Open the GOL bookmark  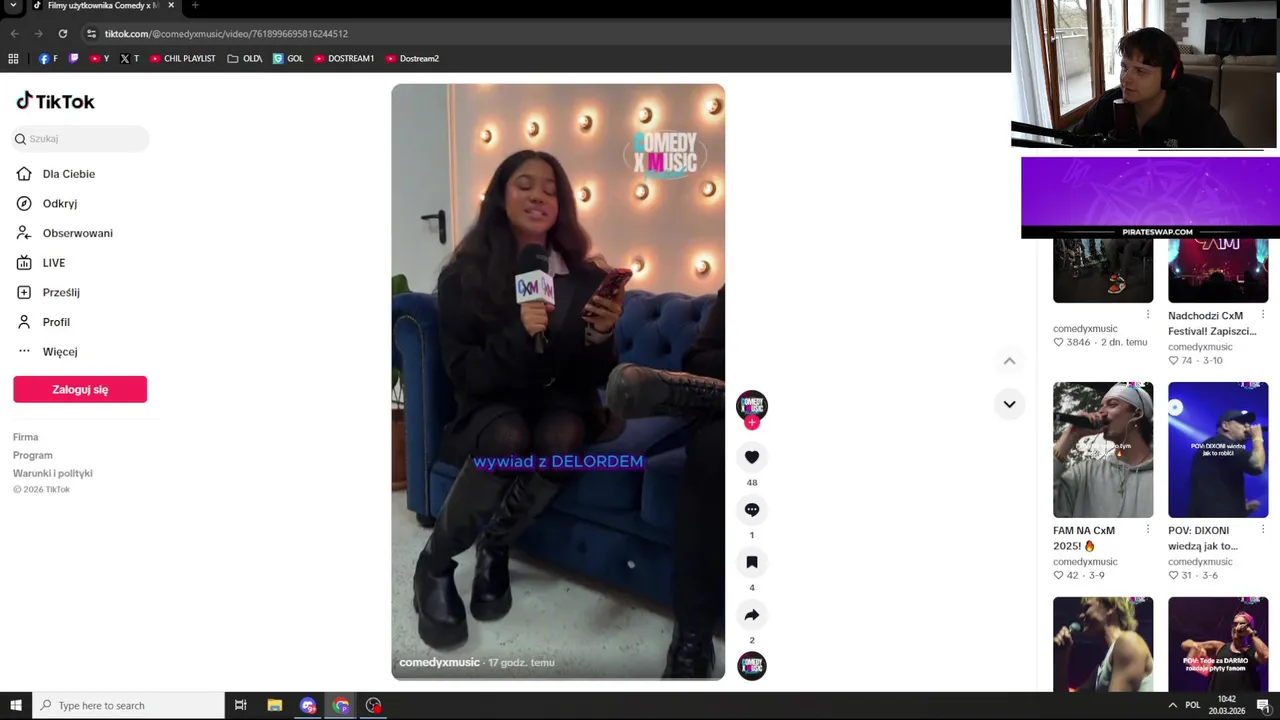coord(288,59)
